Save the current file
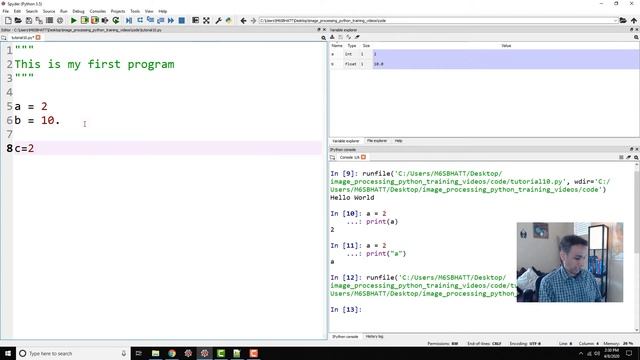 click(x=29, y=20)
